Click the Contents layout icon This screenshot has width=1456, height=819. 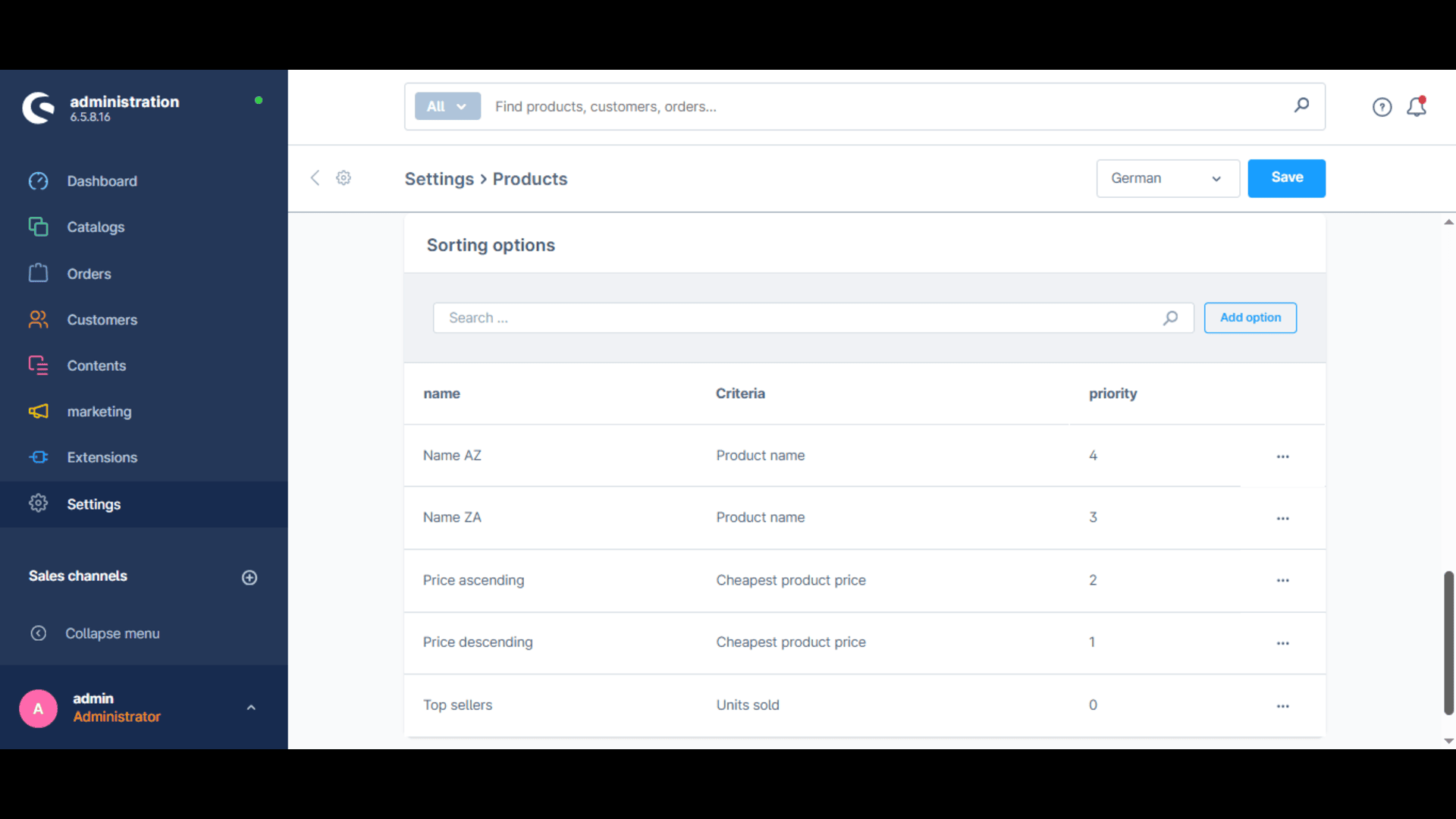(x=38, y=366)
